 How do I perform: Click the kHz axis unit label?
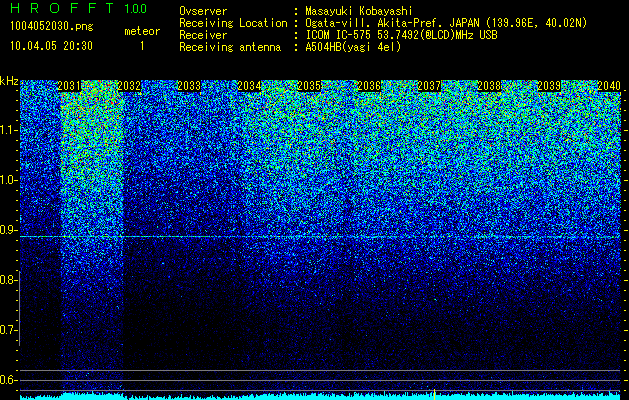coord(9,81)
